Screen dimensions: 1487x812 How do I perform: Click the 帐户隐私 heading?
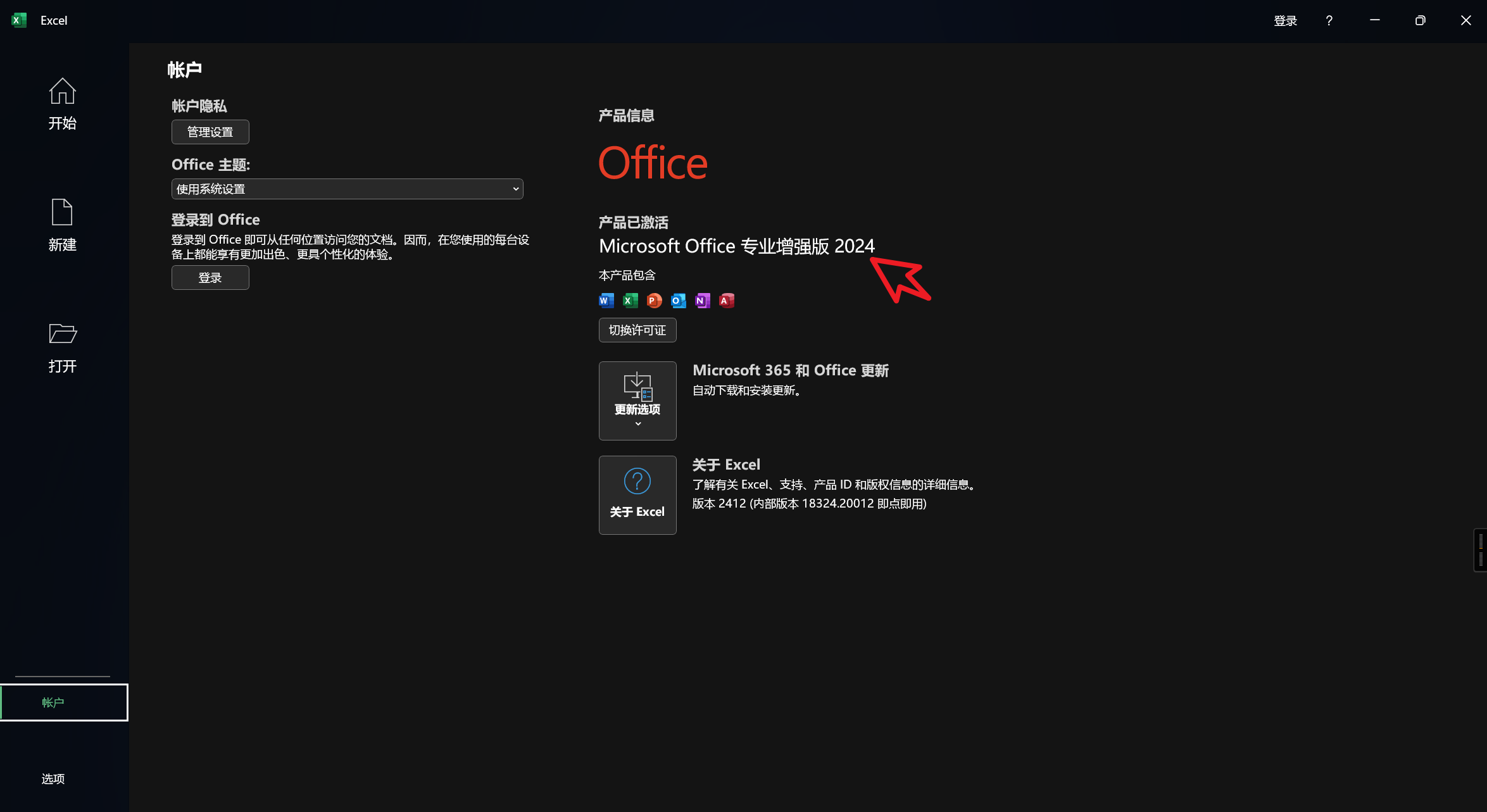[x=199, y=106]
